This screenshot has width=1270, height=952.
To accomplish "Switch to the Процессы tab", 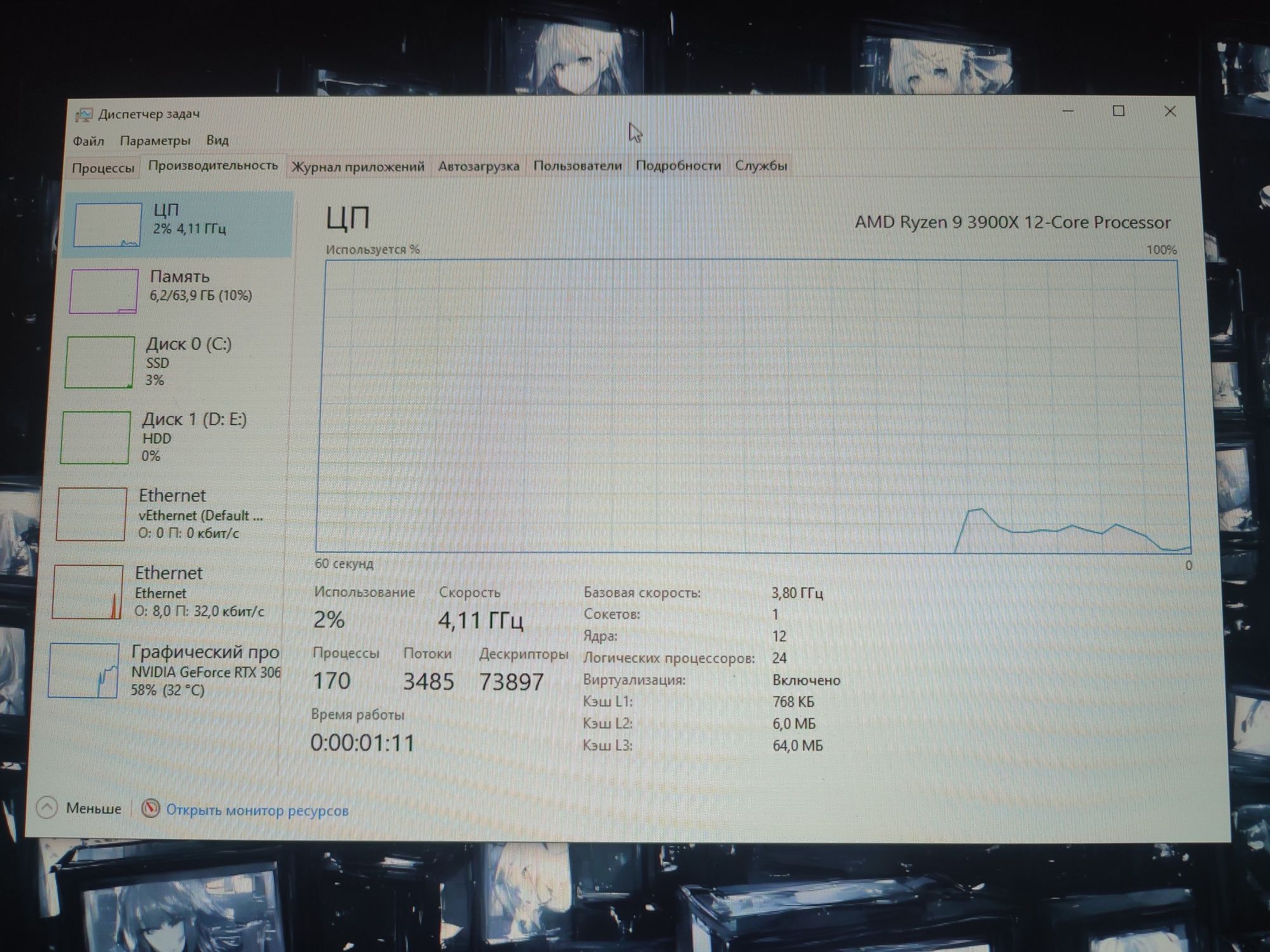I will click(103, 168).
